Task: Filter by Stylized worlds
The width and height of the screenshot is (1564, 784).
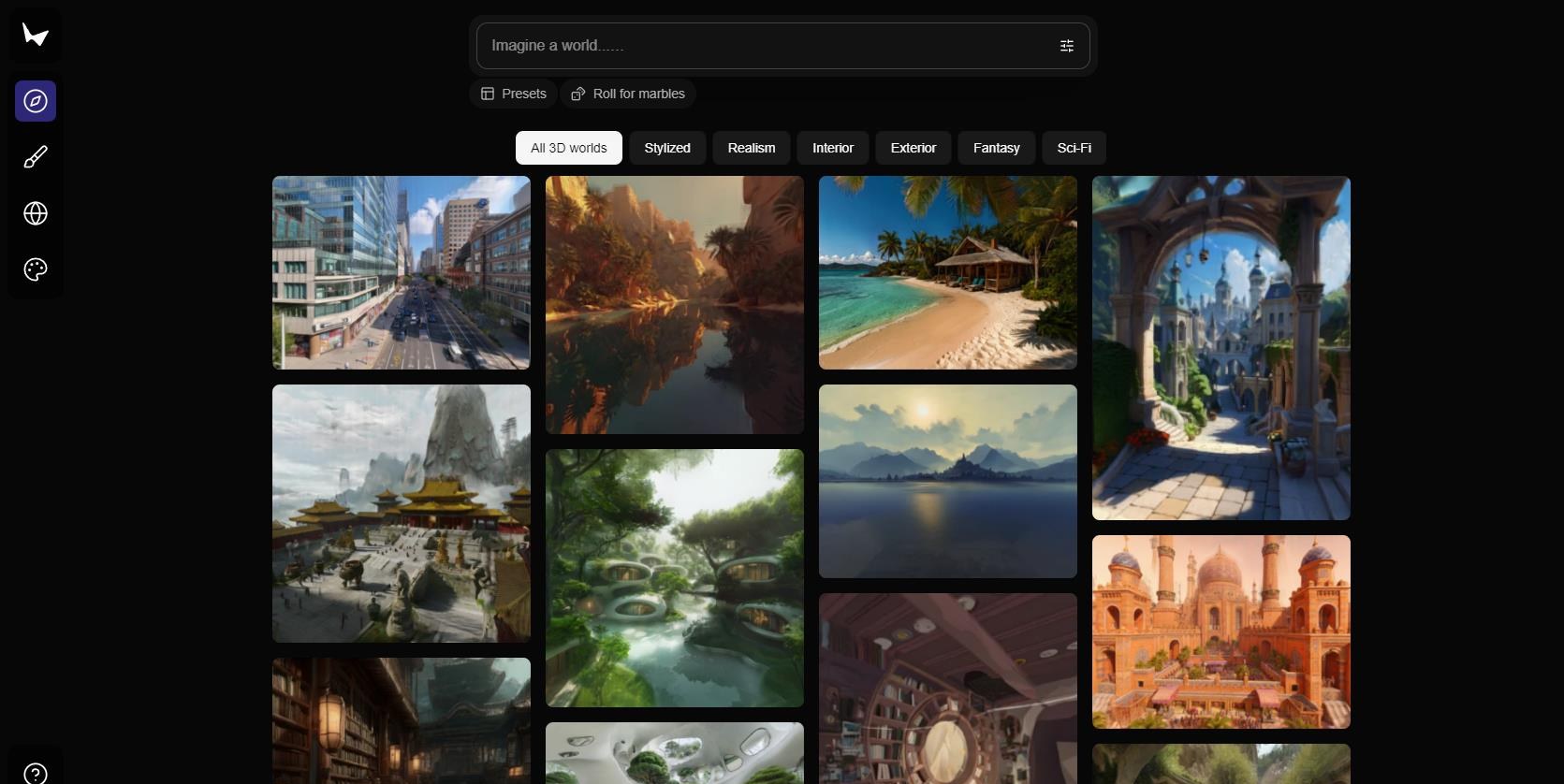Action: [x=667, y=148]
